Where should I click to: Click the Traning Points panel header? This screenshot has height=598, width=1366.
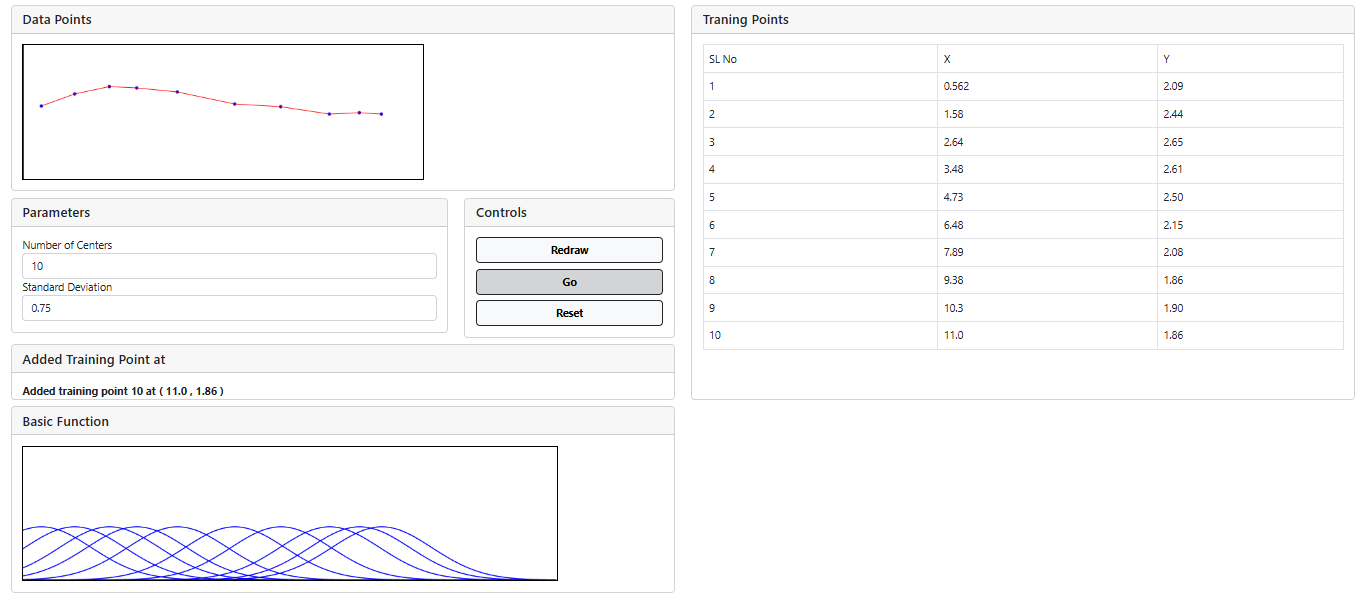(746, 20)
